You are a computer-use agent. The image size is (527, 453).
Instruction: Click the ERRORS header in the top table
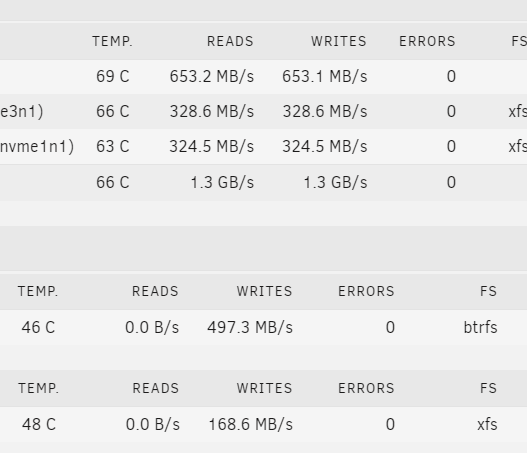point(427,41)
